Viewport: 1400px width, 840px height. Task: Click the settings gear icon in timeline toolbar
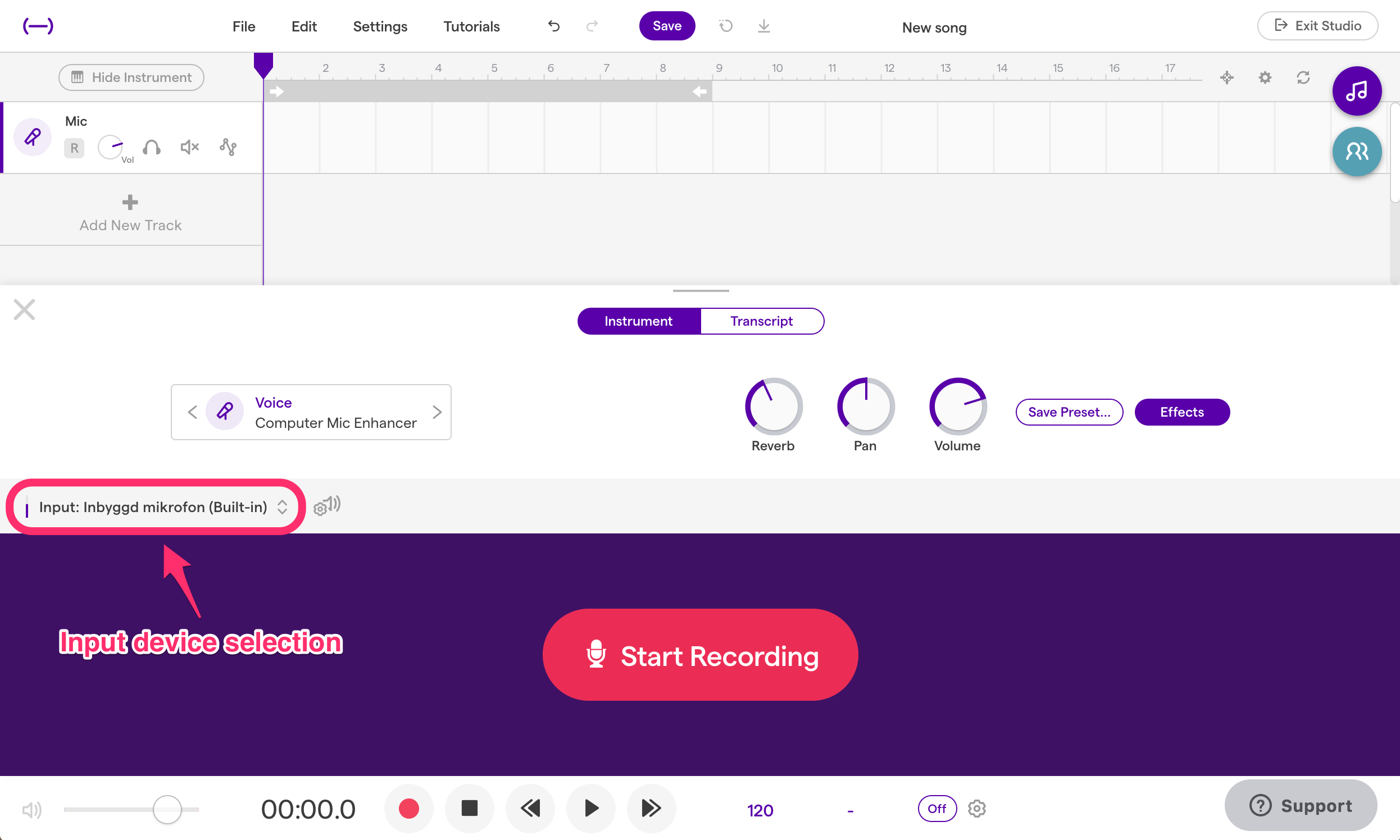pyautogui.click(x=1265, y=77)
